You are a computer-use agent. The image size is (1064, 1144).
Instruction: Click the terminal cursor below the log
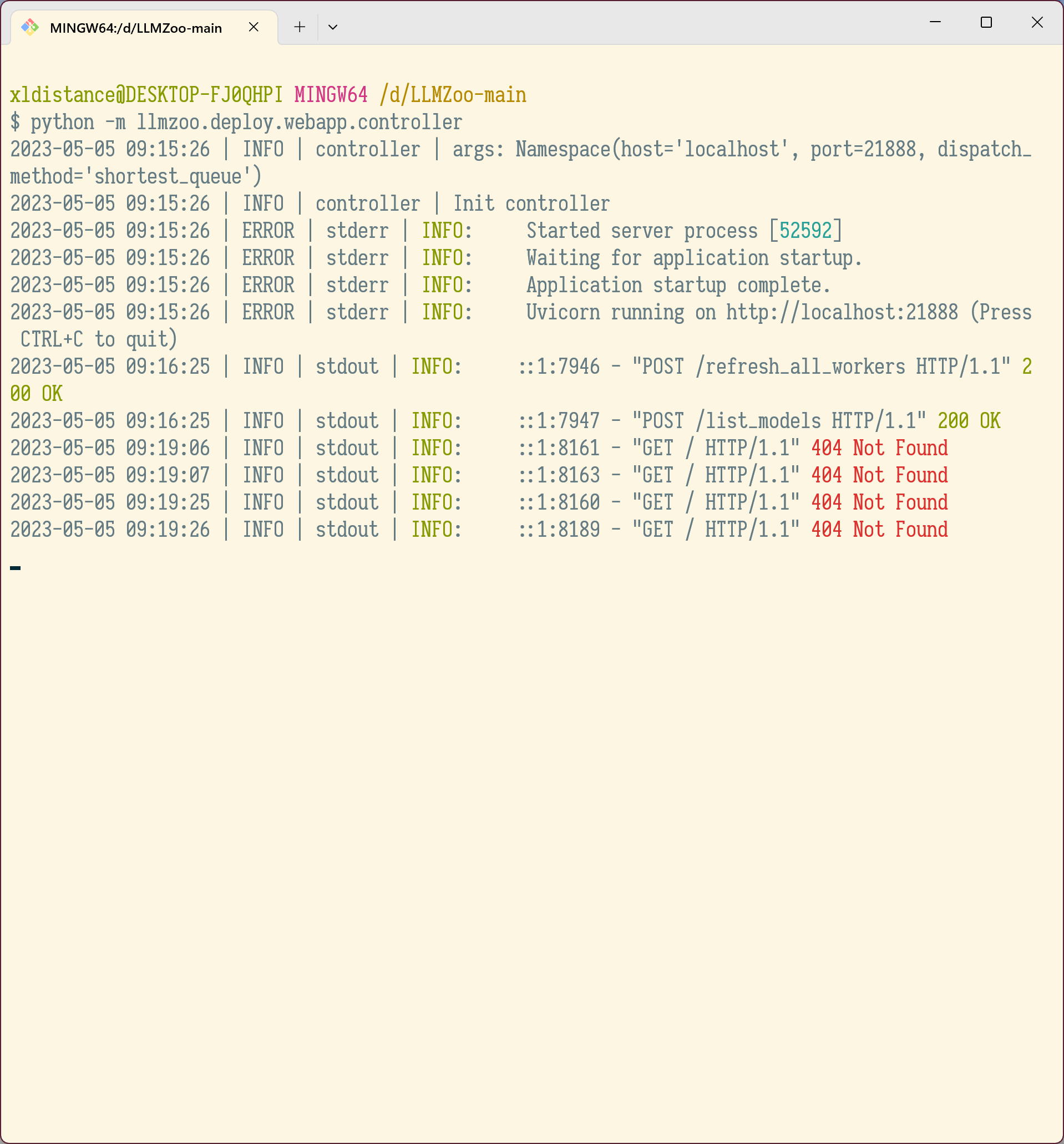click(x=16, y=568)
